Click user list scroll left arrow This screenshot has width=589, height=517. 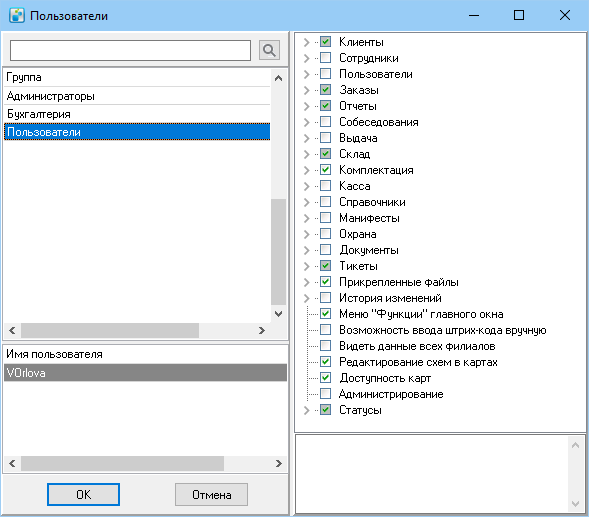(x=12, y=463)
